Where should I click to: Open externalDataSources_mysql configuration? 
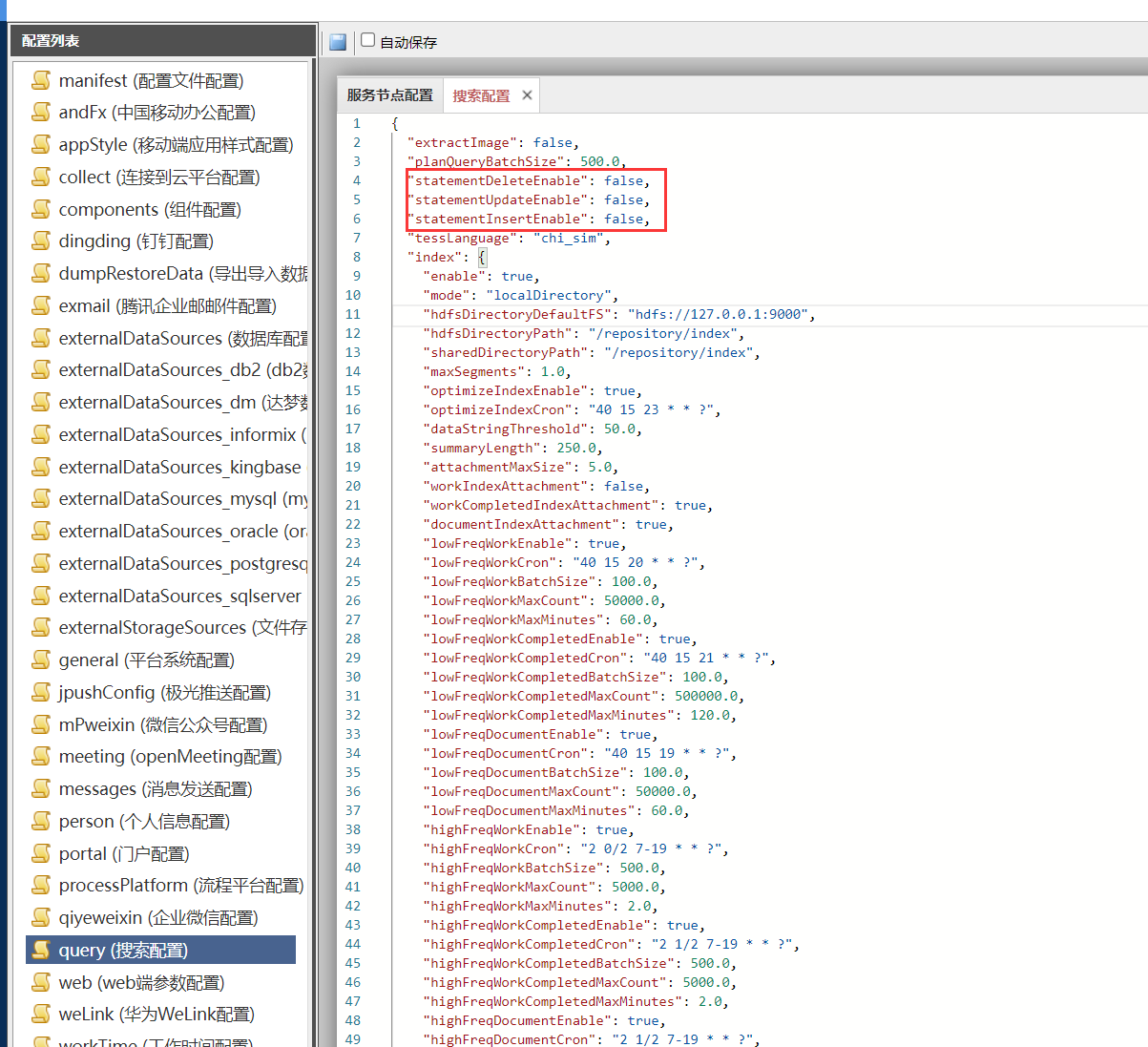[182, 499]
